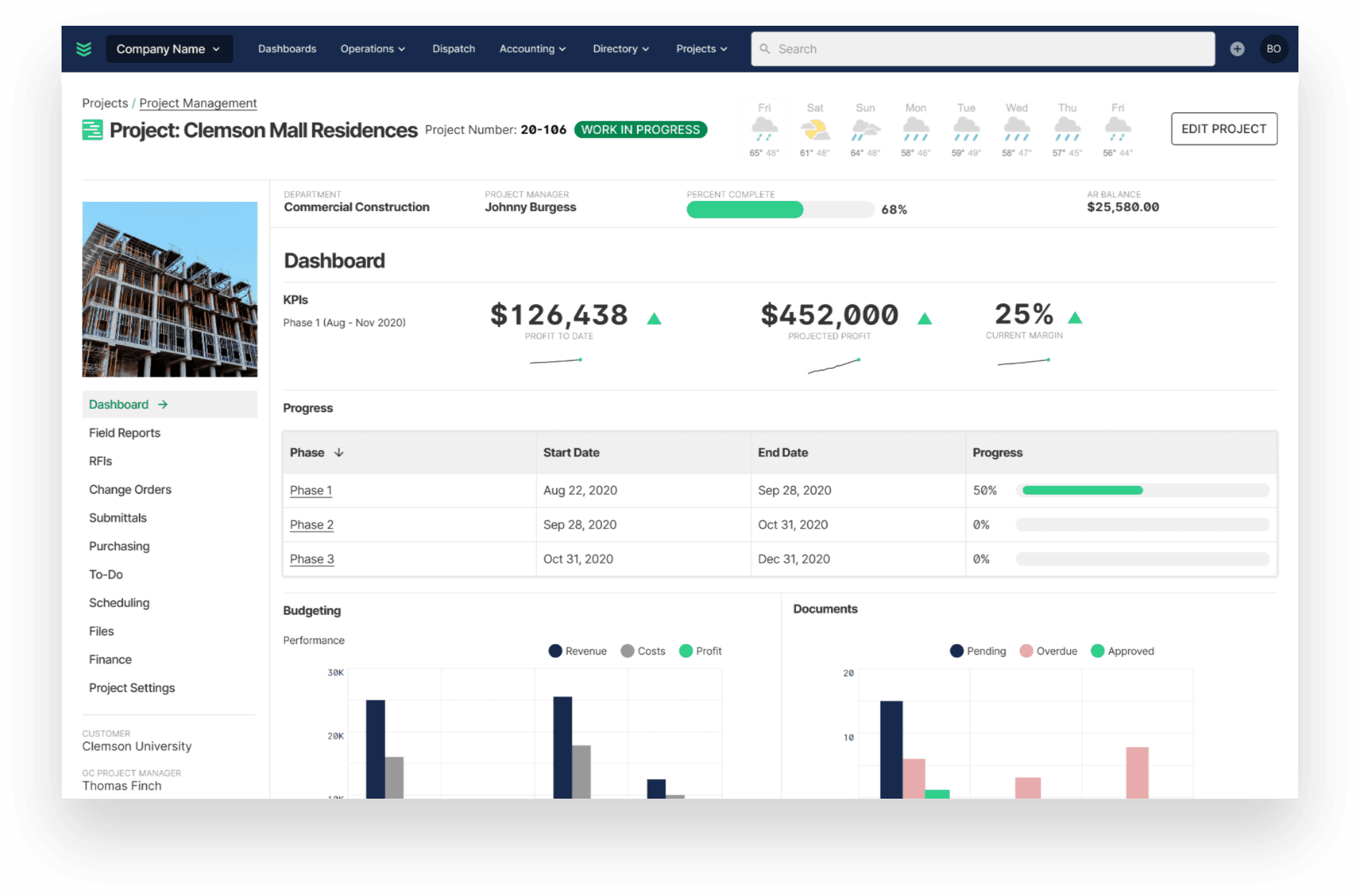Image resolution: width=1360 pixels, height=896 pixels.
Task: Toggle the Revenue legend item
Action: [x=578, y=651]
